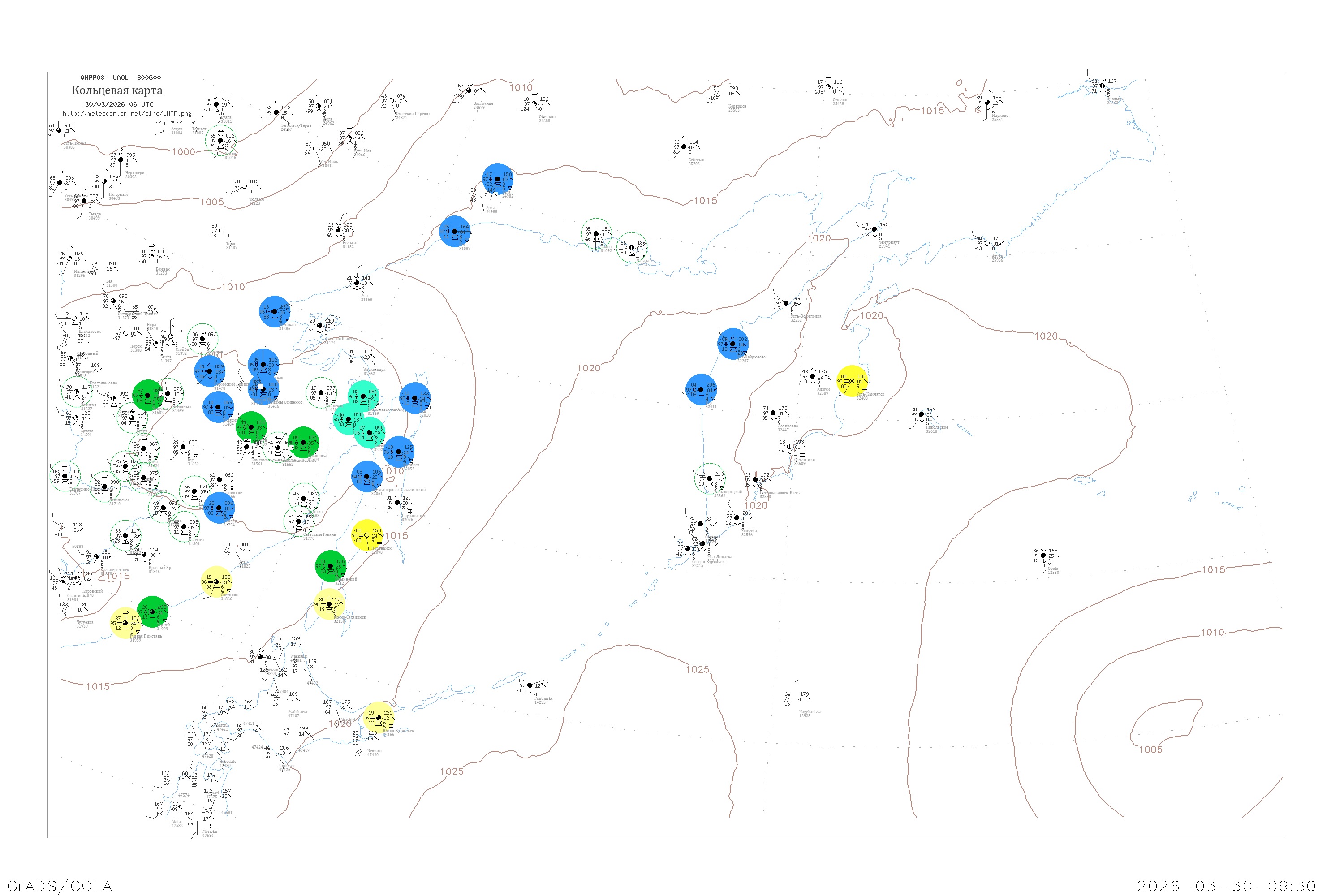Image resolution: width=1344 pixels, height=896 pixels.
Task: Click the blue Александровск-Сахалинский station circle
Action: point(367,477)
